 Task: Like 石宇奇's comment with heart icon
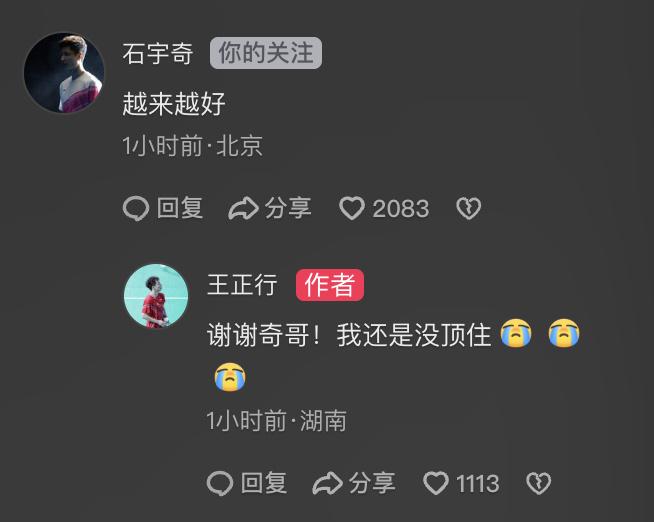pyautogui.click(x=352, y=208)
